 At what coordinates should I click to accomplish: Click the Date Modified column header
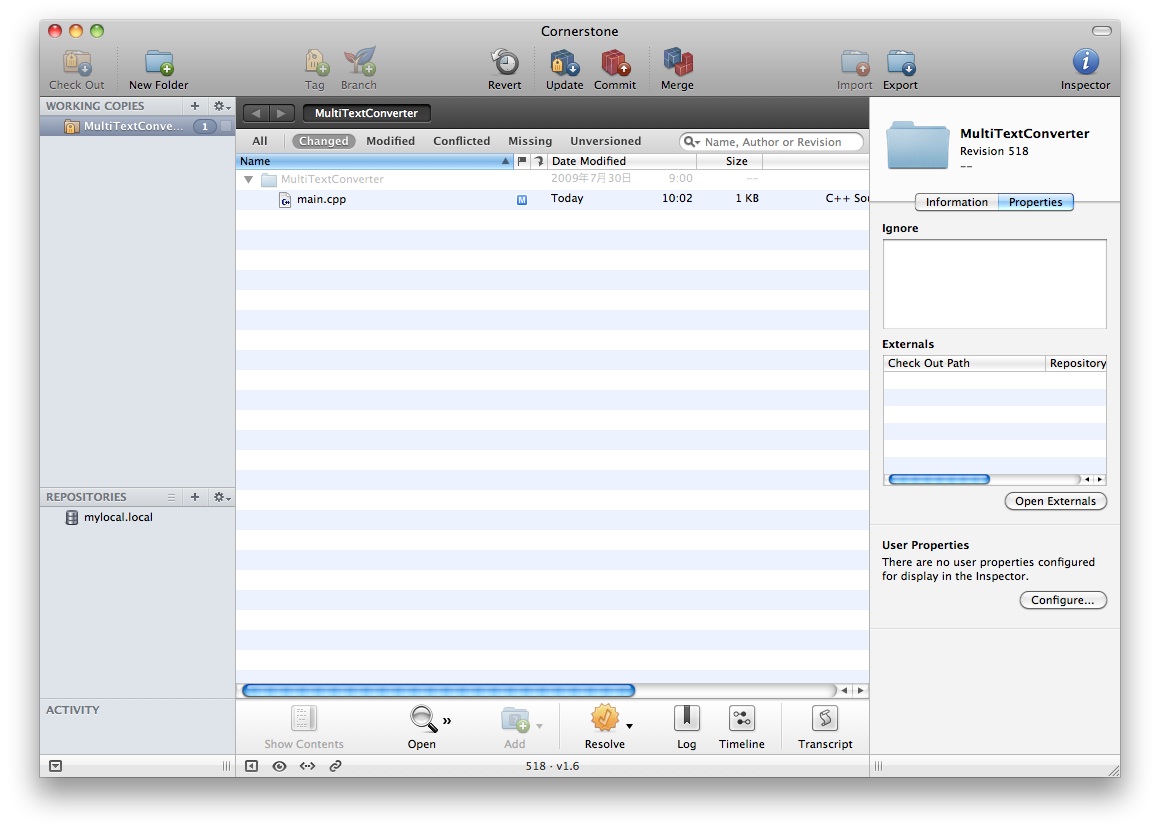coord(621,161)
